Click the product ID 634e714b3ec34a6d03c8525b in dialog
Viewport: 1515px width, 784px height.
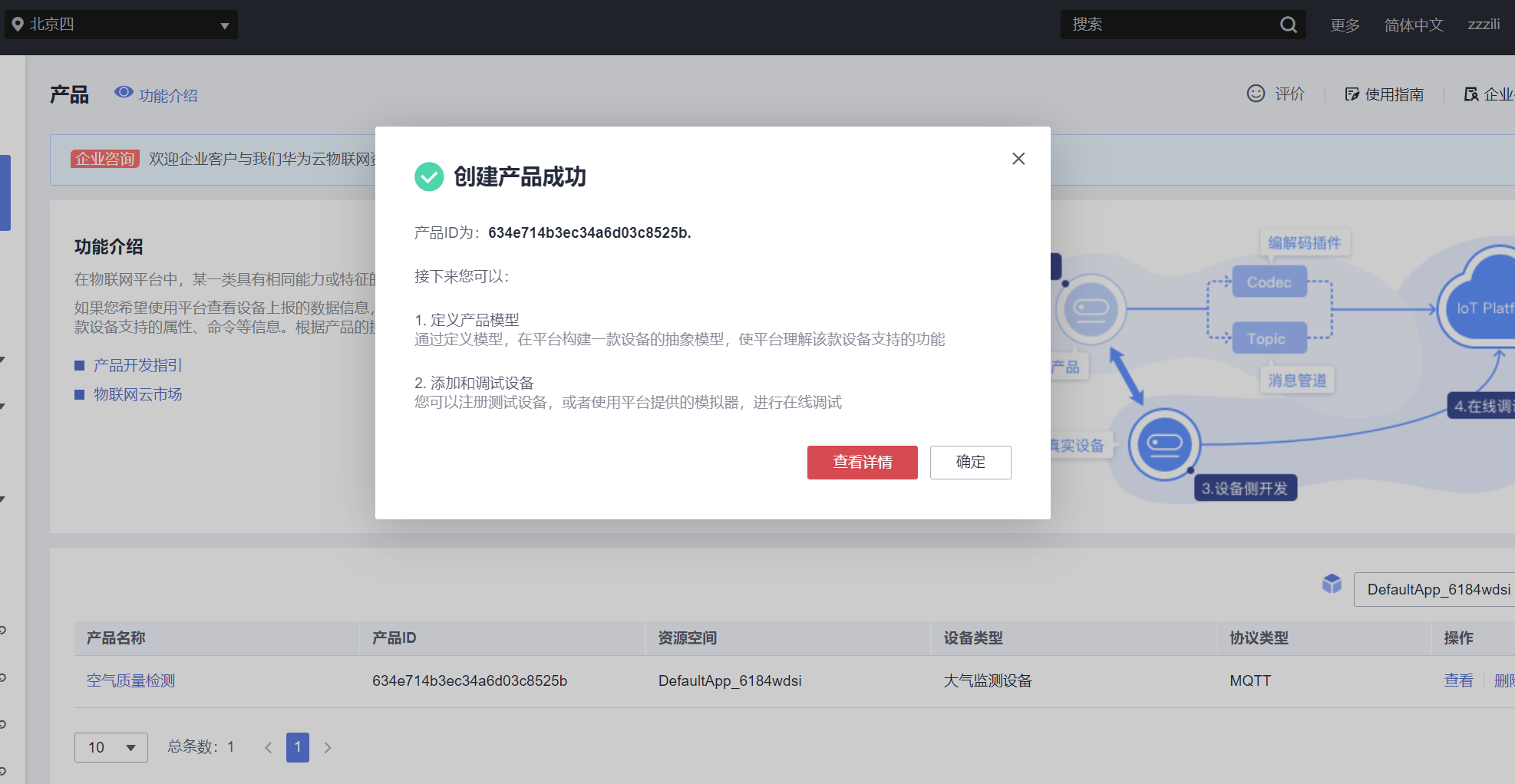[x=588, y=232]
